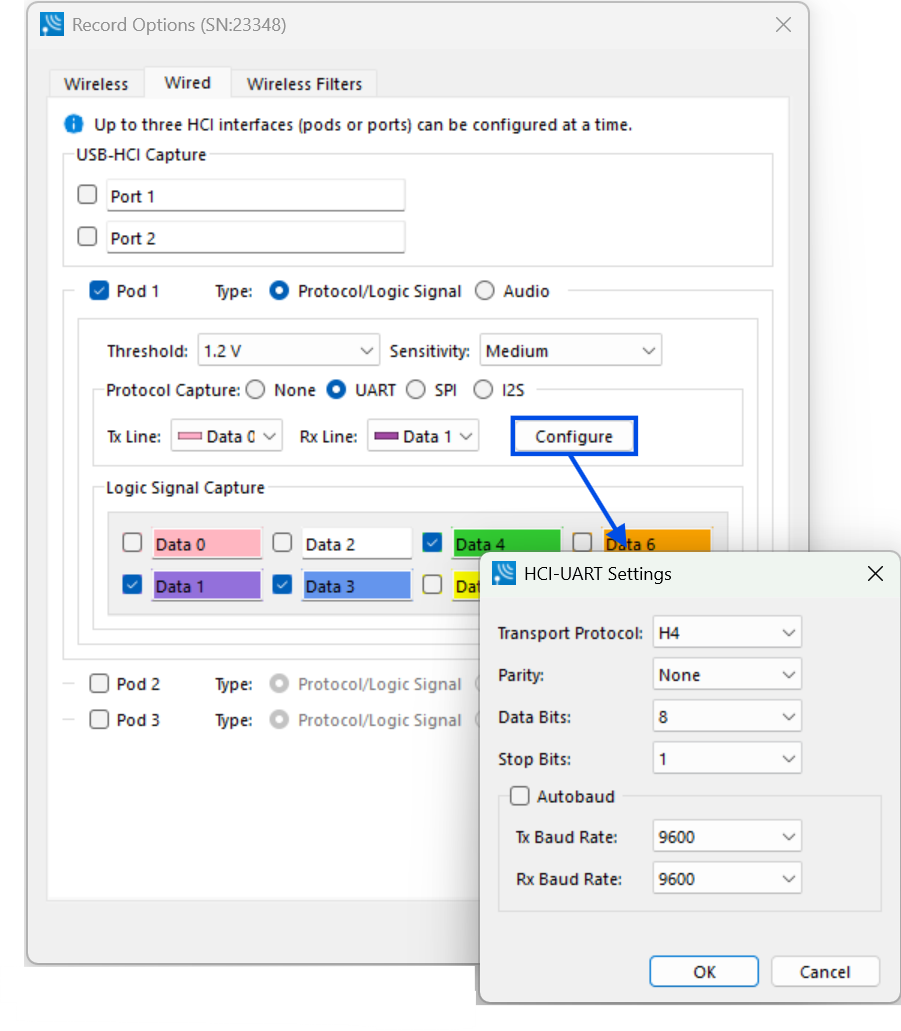Open the Wireless Filters tab
This screenshot has height=1031, width=901.
(x=304, y=84)
